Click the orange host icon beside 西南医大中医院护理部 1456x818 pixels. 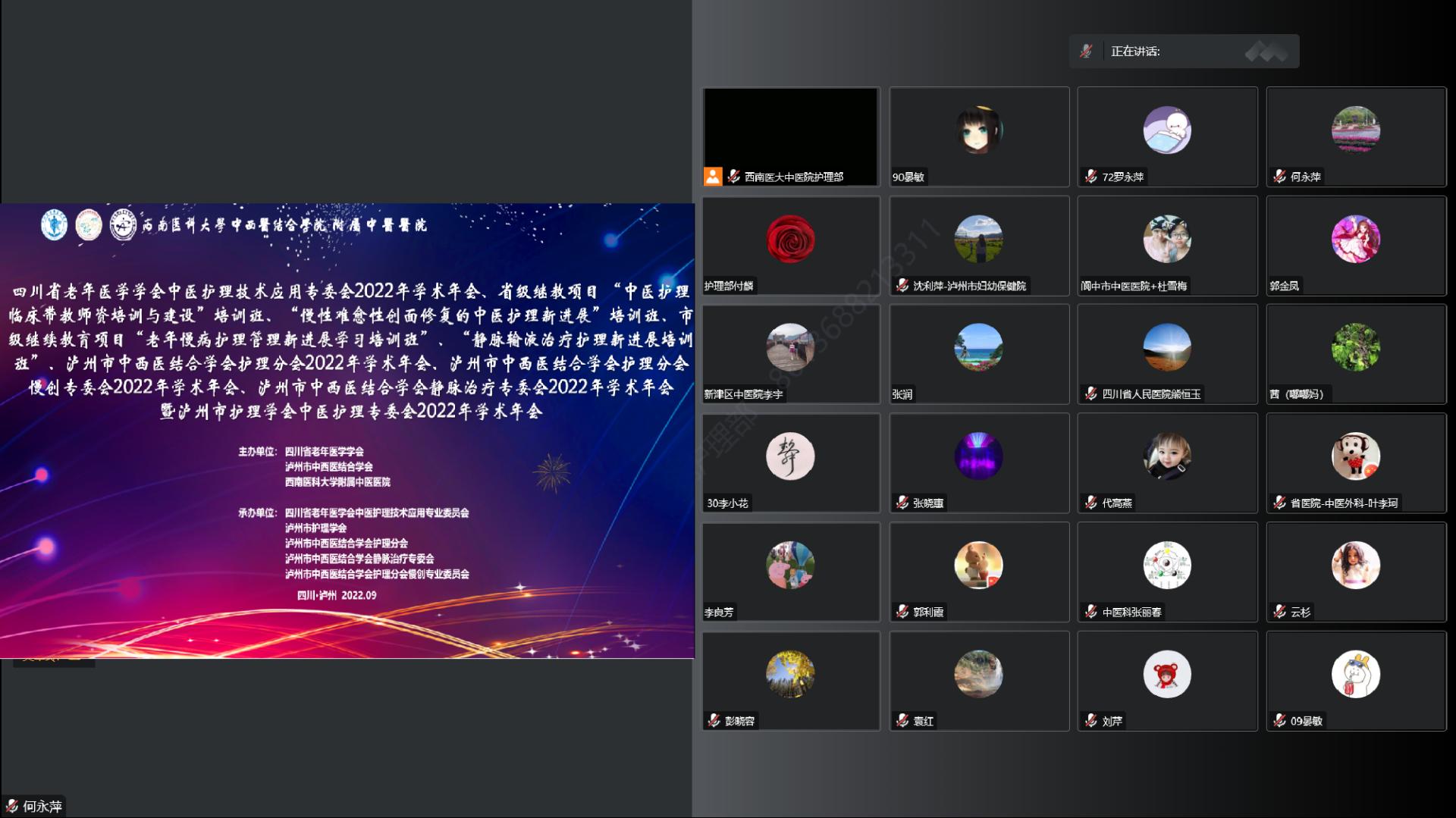tap(713, 177)
